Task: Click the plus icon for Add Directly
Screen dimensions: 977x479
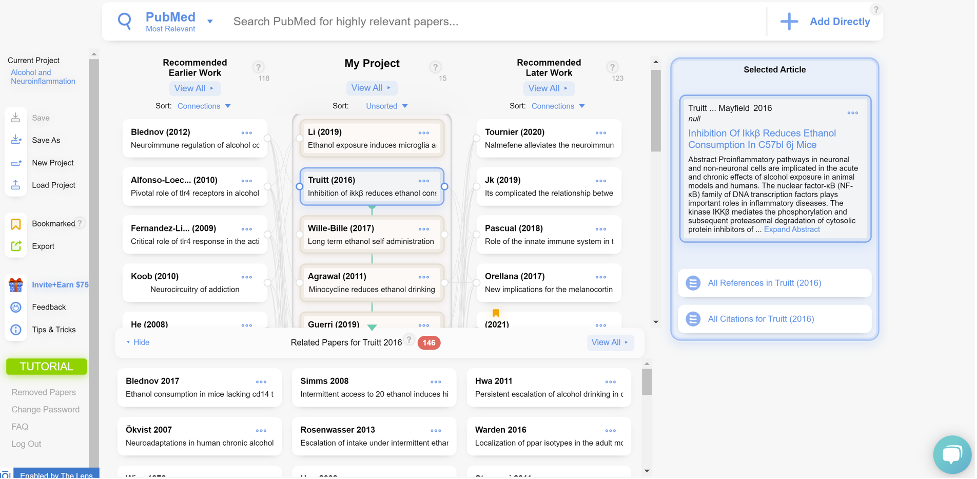Action: click(x=789, y=21)
